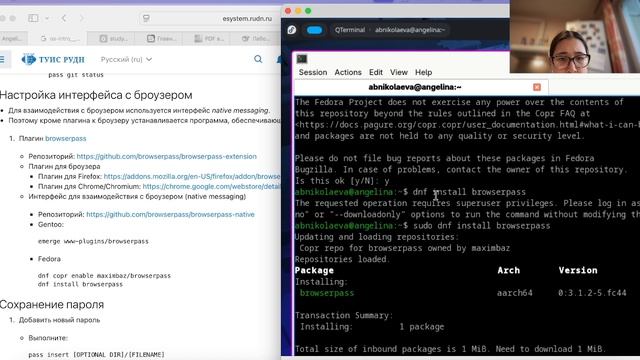This screenshot has height=360, width=640.
Task: Open the Help menu in QTerminal
Action: (x=423, y=72)
